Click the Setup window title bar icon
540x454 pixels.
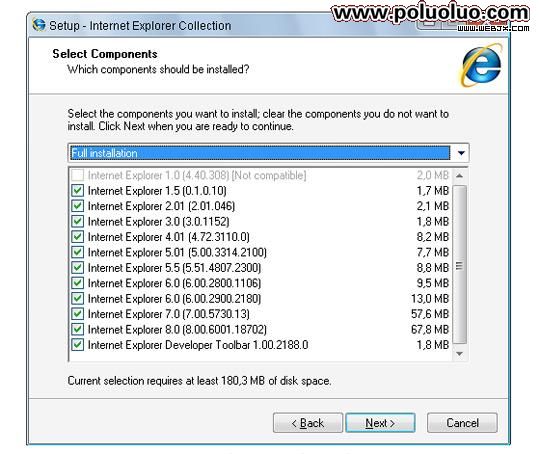(39, 25)
